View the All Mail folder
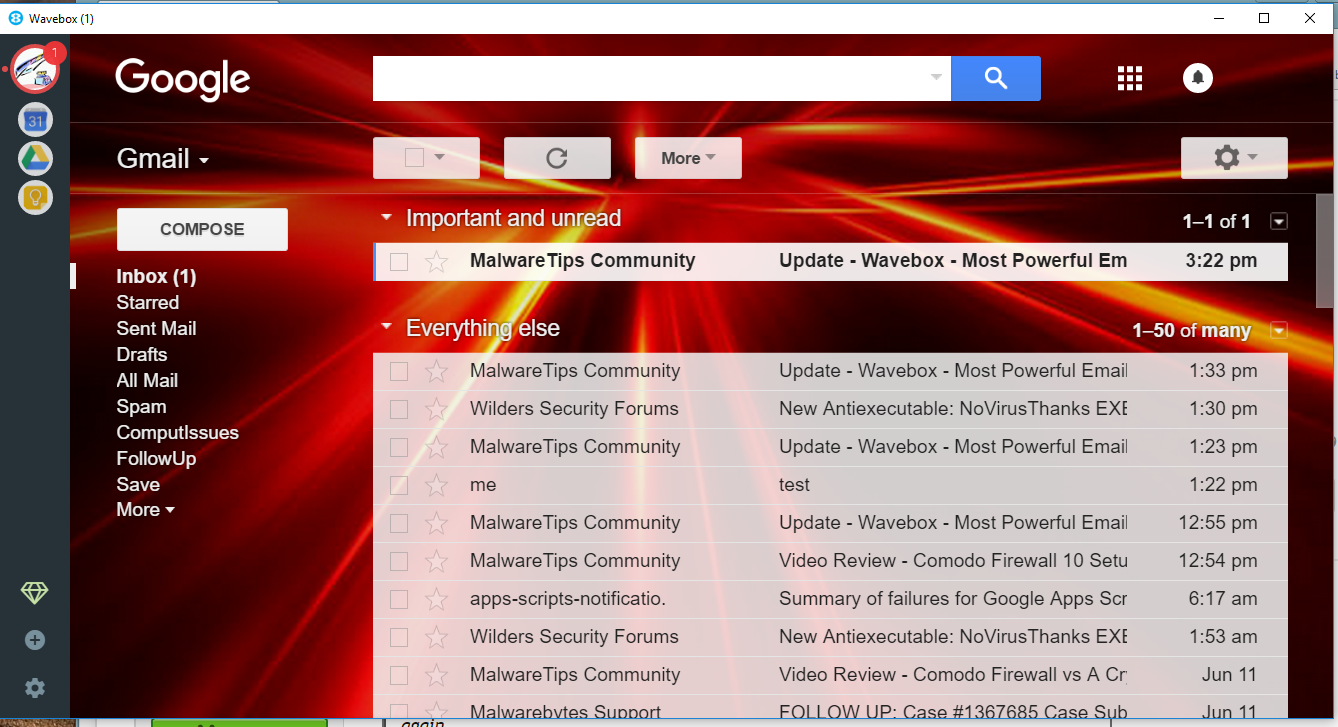Viewport: 1338px width, 727px height. point(147,381)
